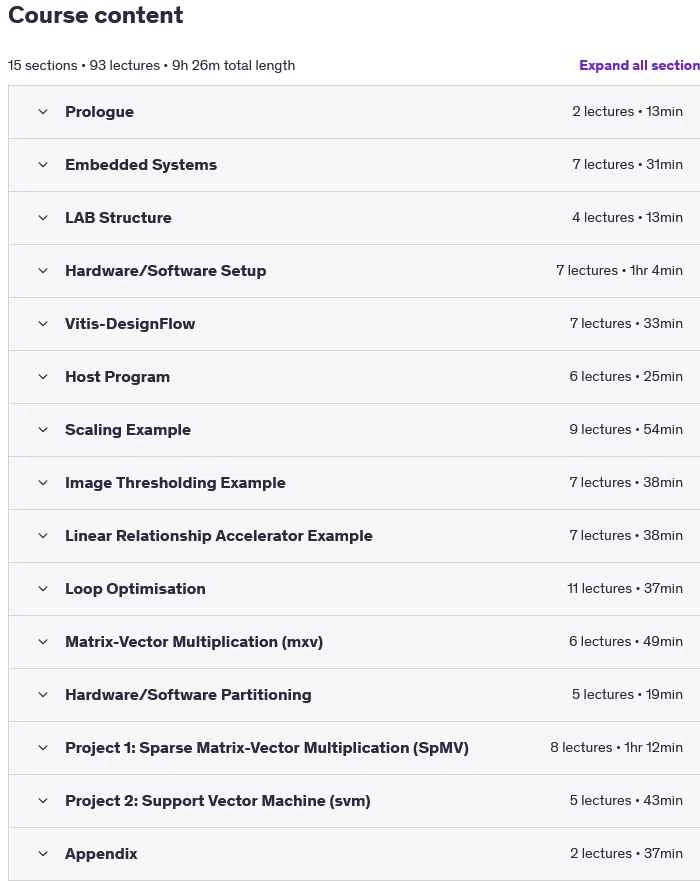The height and width of the screenshot is (881, 700).
Task: Click the '8 lectures • 1hr 12min' text
Action: point(616,747)
